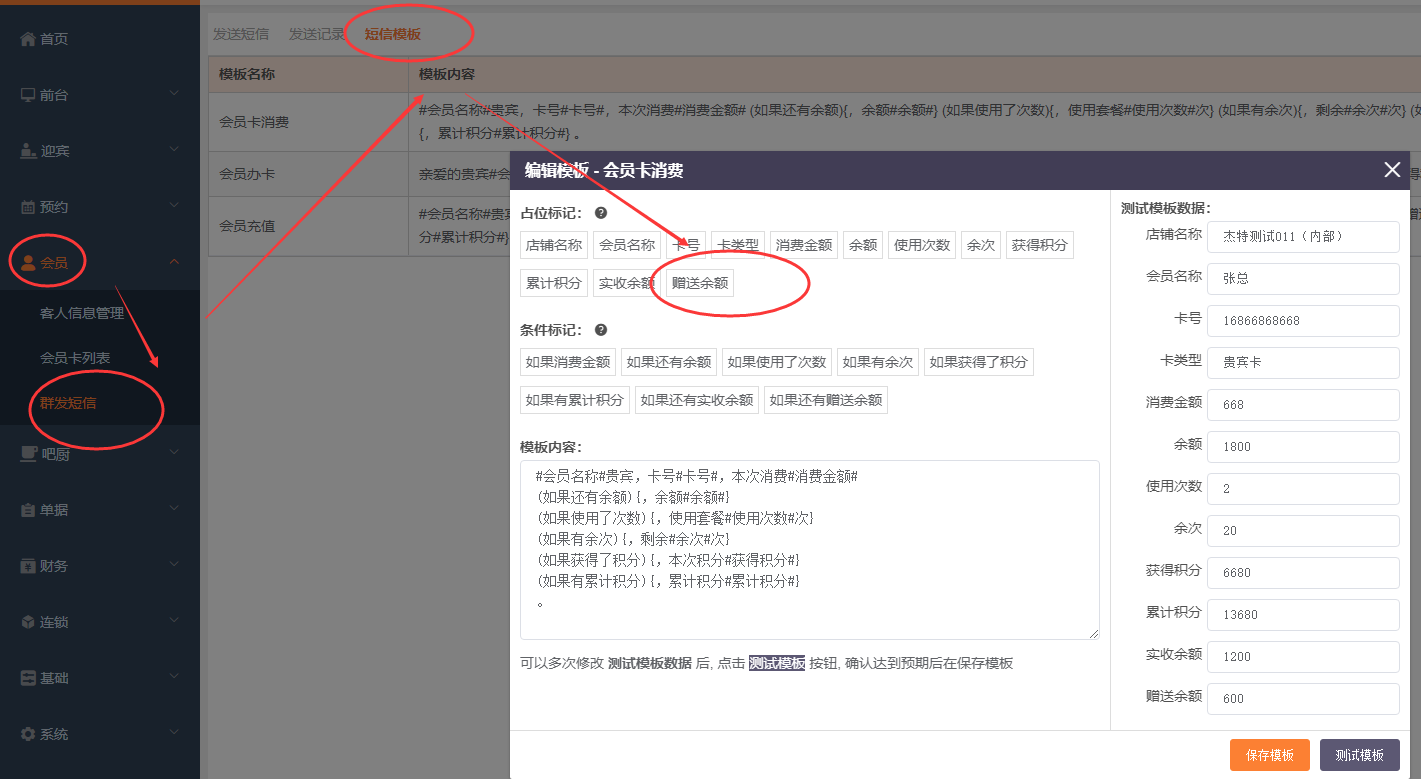1421x779 pixels.
Task: Expand the 系统 sidebar menu chevron
Action: pyautogui.click(x=174, y=733)
